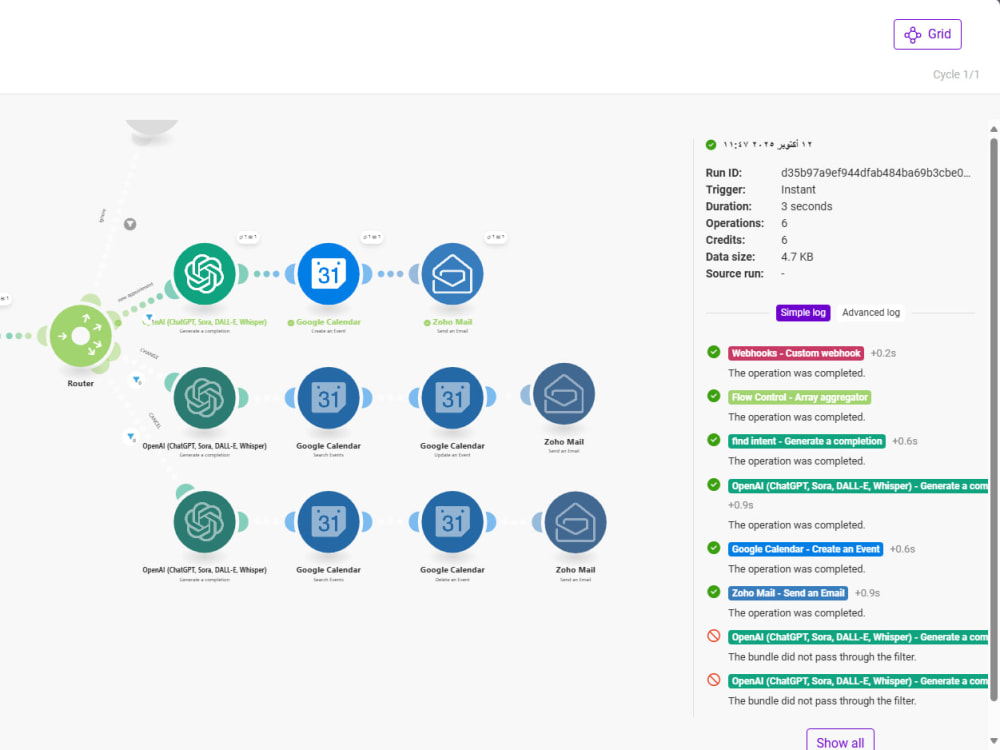Click the run log vertical scrollbar

coord(993,420)
